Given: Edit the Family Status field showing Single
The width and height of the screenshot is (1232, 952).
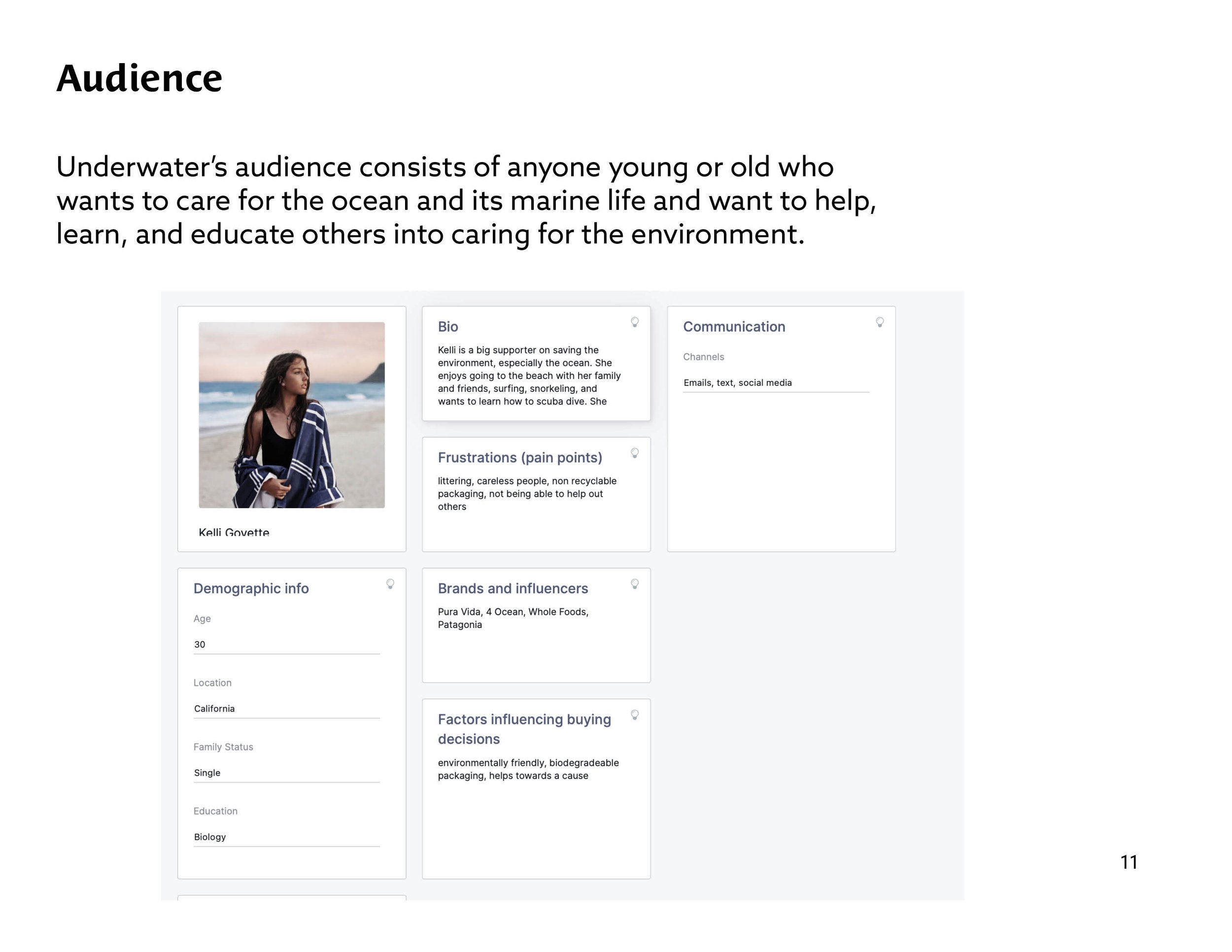Looking at the screenshot, I should click(x=287, y=773).
